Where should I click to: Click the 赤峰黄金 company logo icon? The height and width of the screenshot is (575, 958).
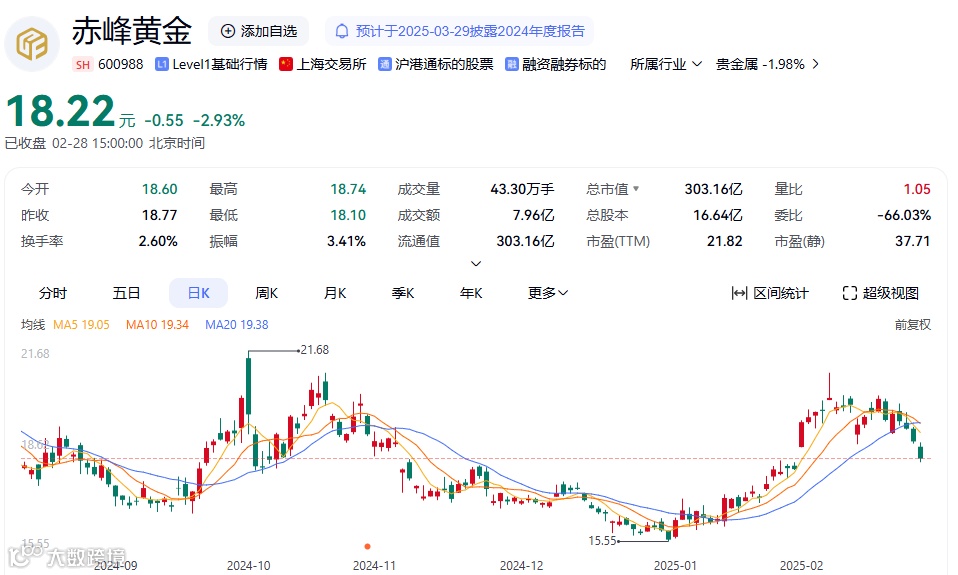pyautogui.click(x=32, y=44)
